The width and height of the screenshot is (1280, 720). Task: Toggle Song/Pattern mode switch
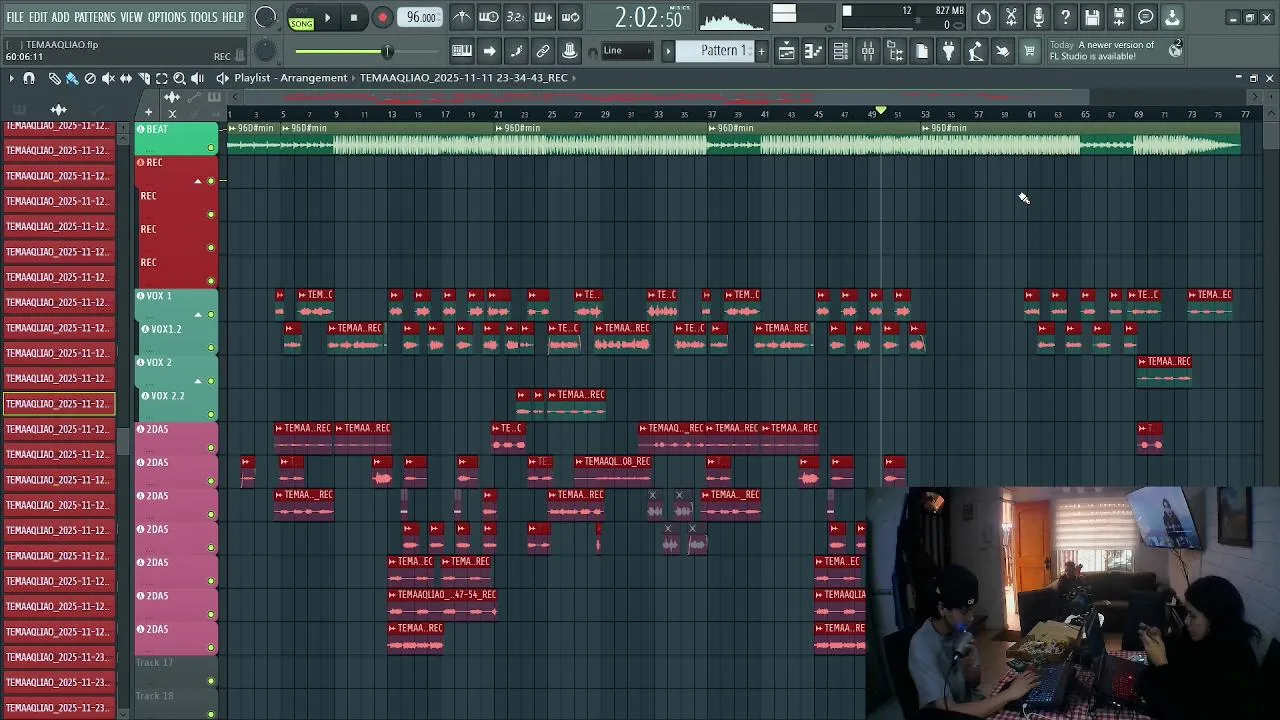[301, 18]
